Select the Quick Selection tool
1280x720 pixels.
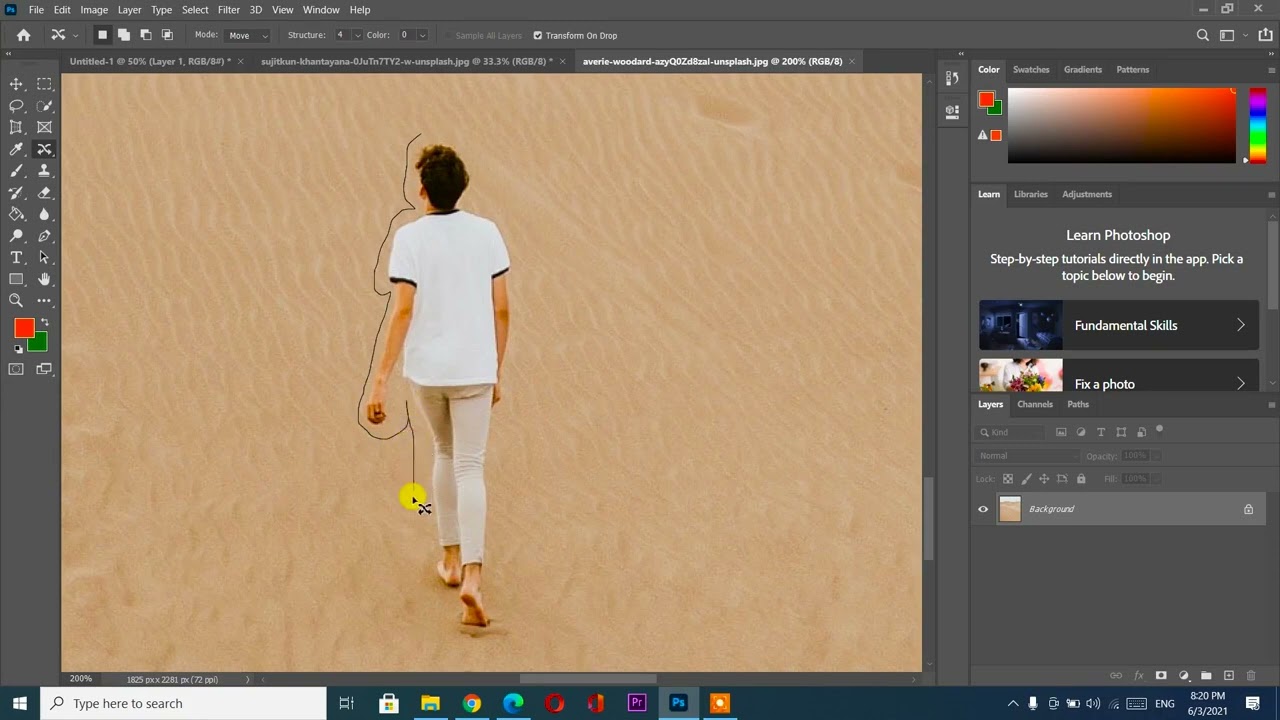click(44, 106)
